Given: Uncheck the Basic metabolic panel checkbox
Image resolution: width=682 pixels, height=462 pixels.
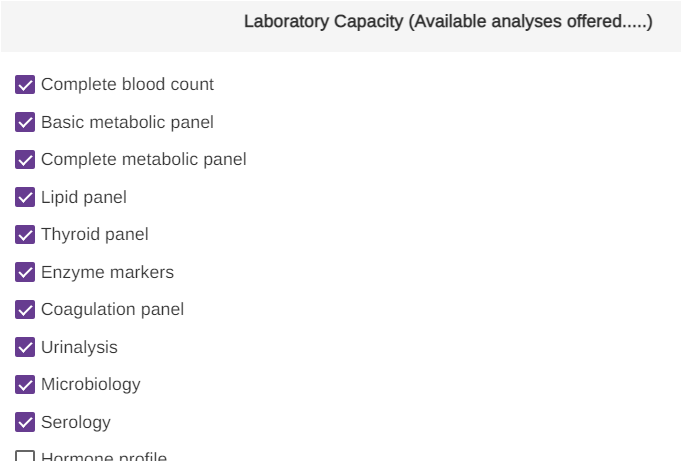Looking at the screenshot, I should point(26,122).
